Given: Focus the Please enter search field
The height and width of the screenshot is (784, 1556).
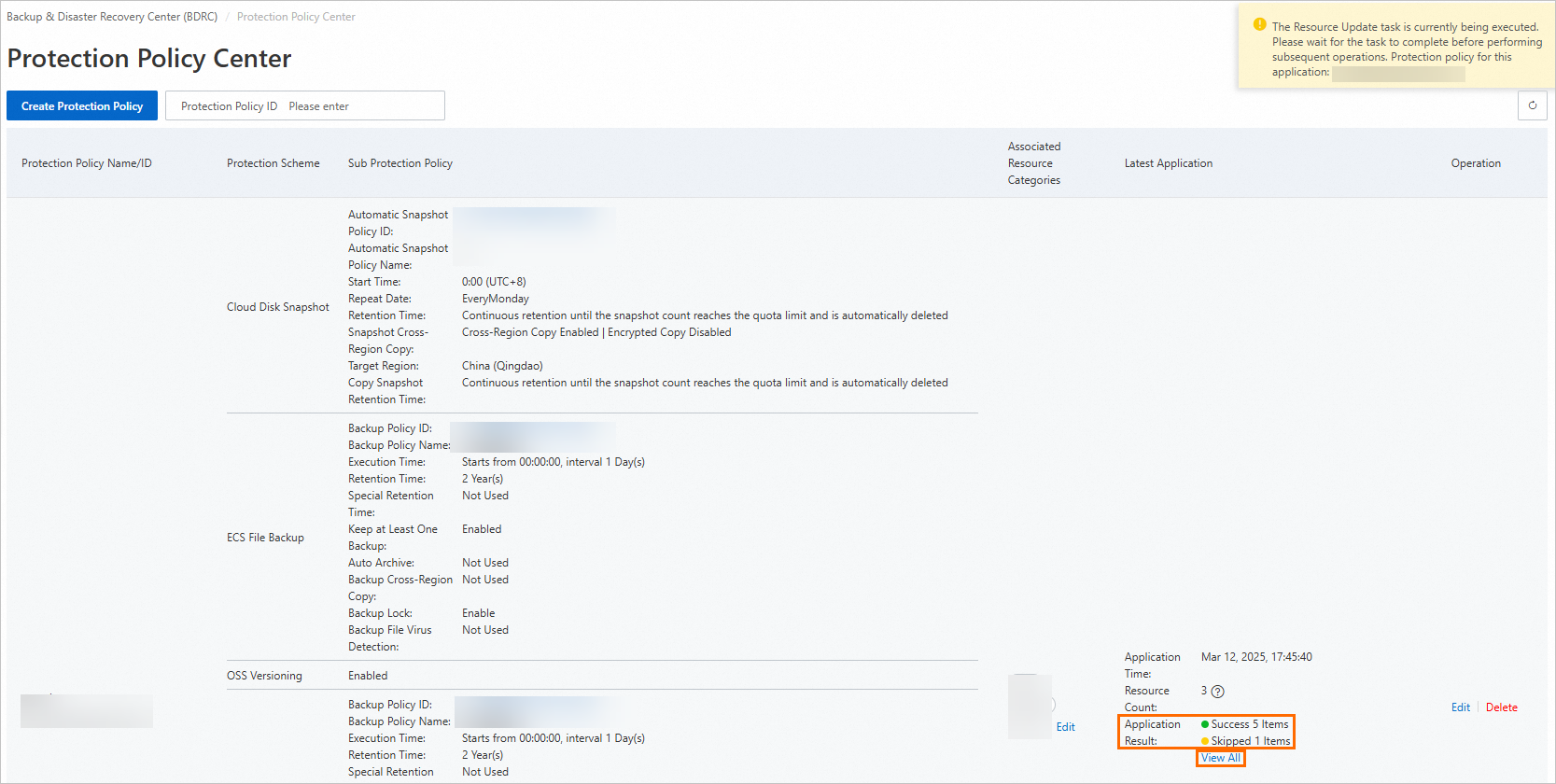Looking at the screenshot, I should tap(361, 106).
